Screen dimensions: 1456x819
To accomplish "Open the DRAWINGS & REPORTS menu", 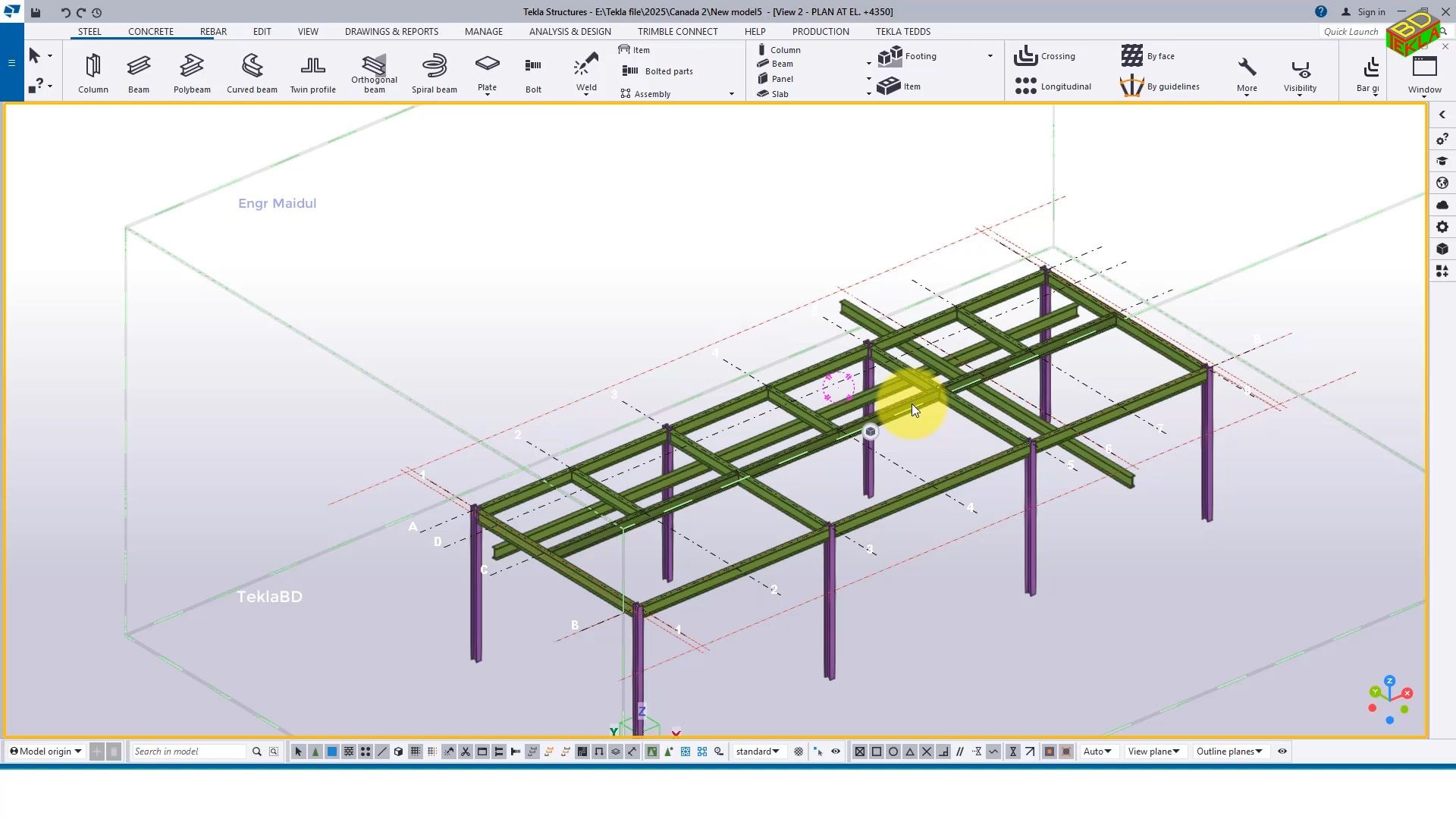I will (x=391, y=31).
